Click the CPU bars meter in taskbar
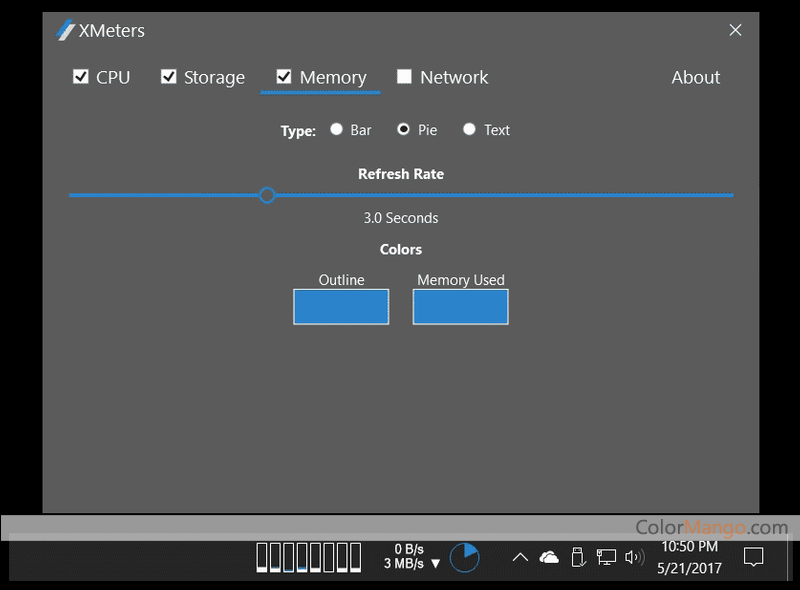800x590 pixels. coord(308,557)
